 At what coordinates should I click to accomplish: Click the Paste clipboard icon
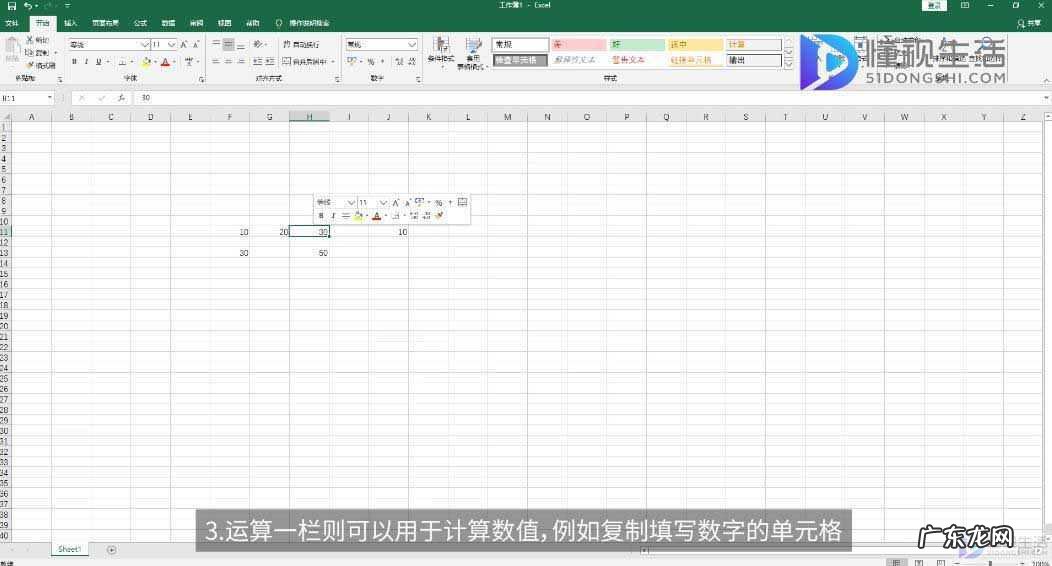click(x=12, y=48)
